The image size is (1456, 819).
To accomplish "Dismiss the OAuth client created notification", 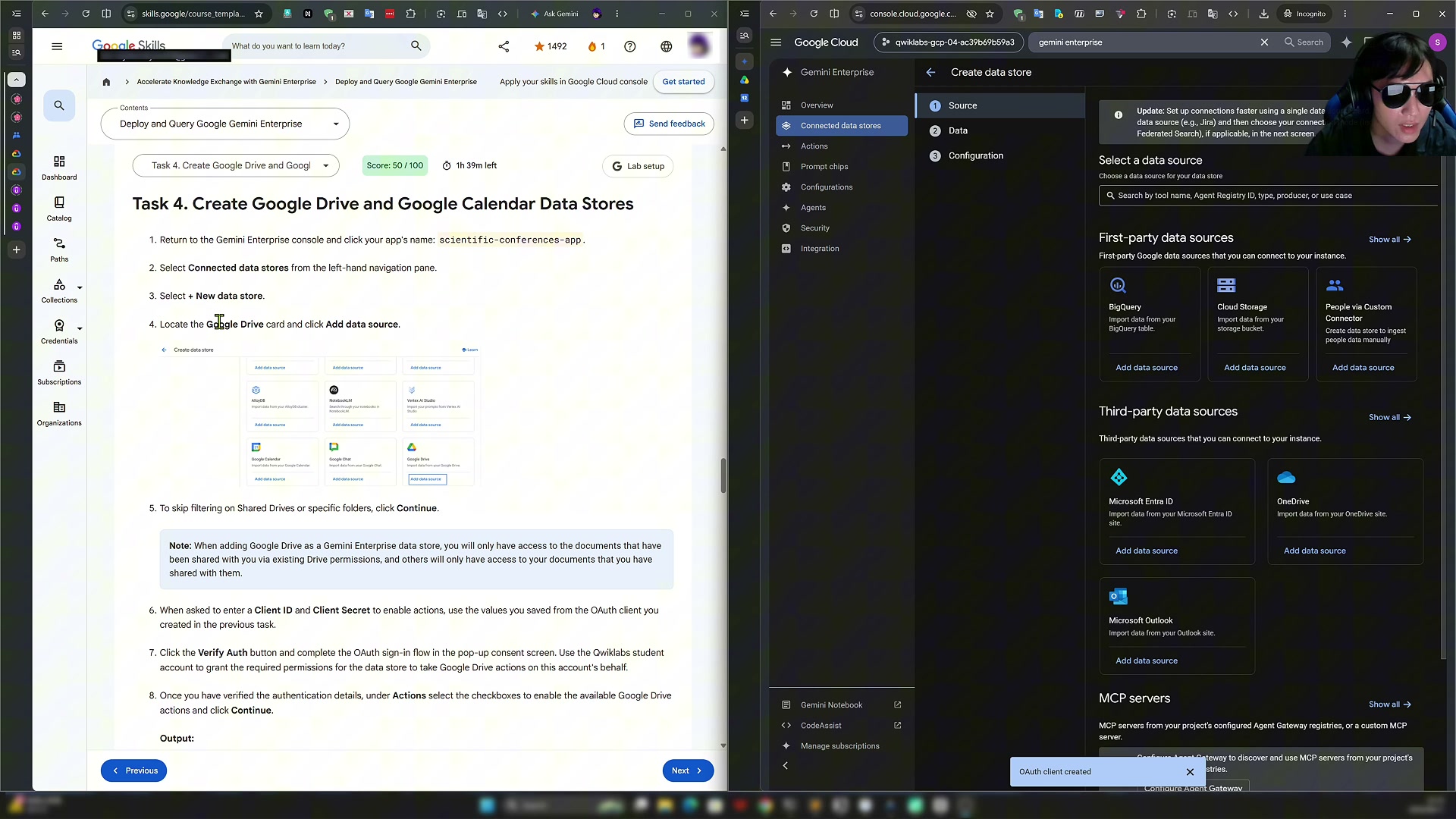I will click(1190, 772).
